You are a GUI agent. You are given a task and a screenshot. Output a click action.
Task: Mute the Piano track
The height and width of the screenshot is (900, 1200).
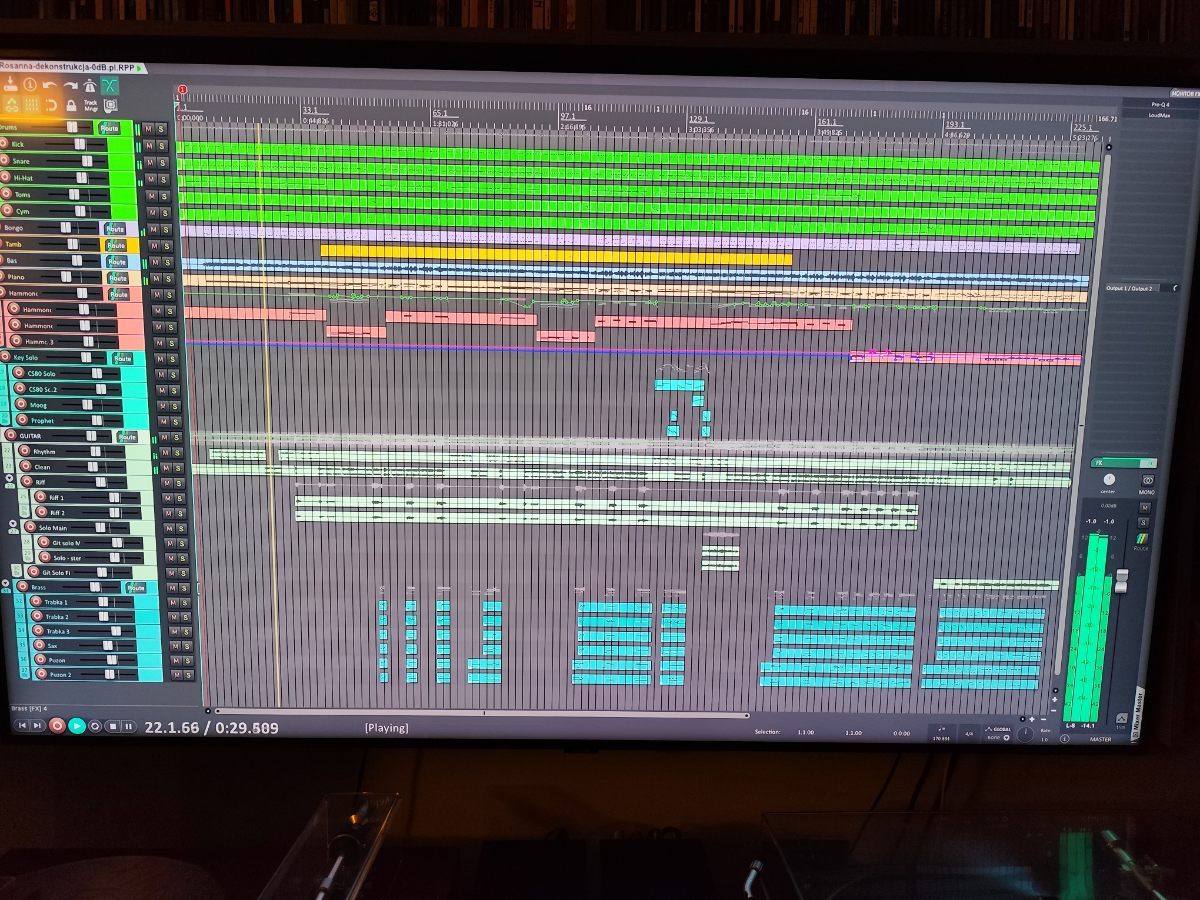(x=155, y=278)
